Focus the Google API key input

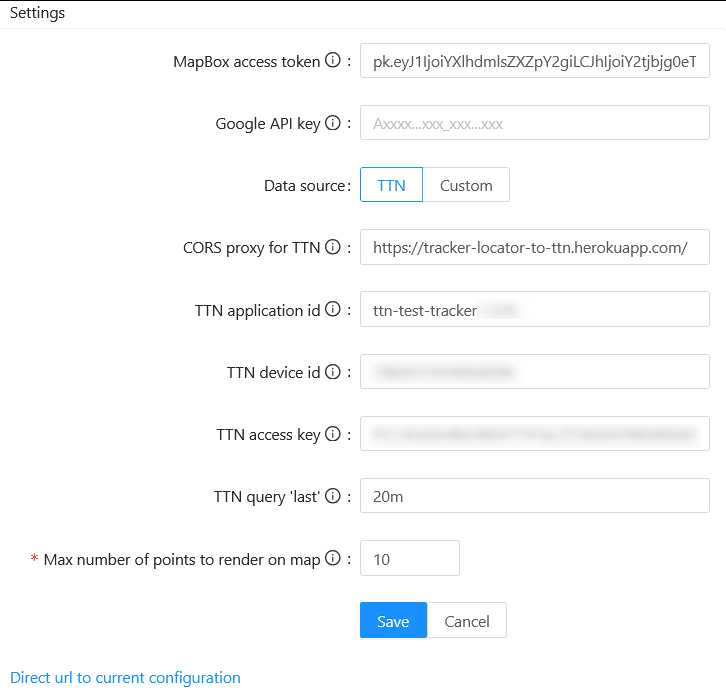click(534, 123)
